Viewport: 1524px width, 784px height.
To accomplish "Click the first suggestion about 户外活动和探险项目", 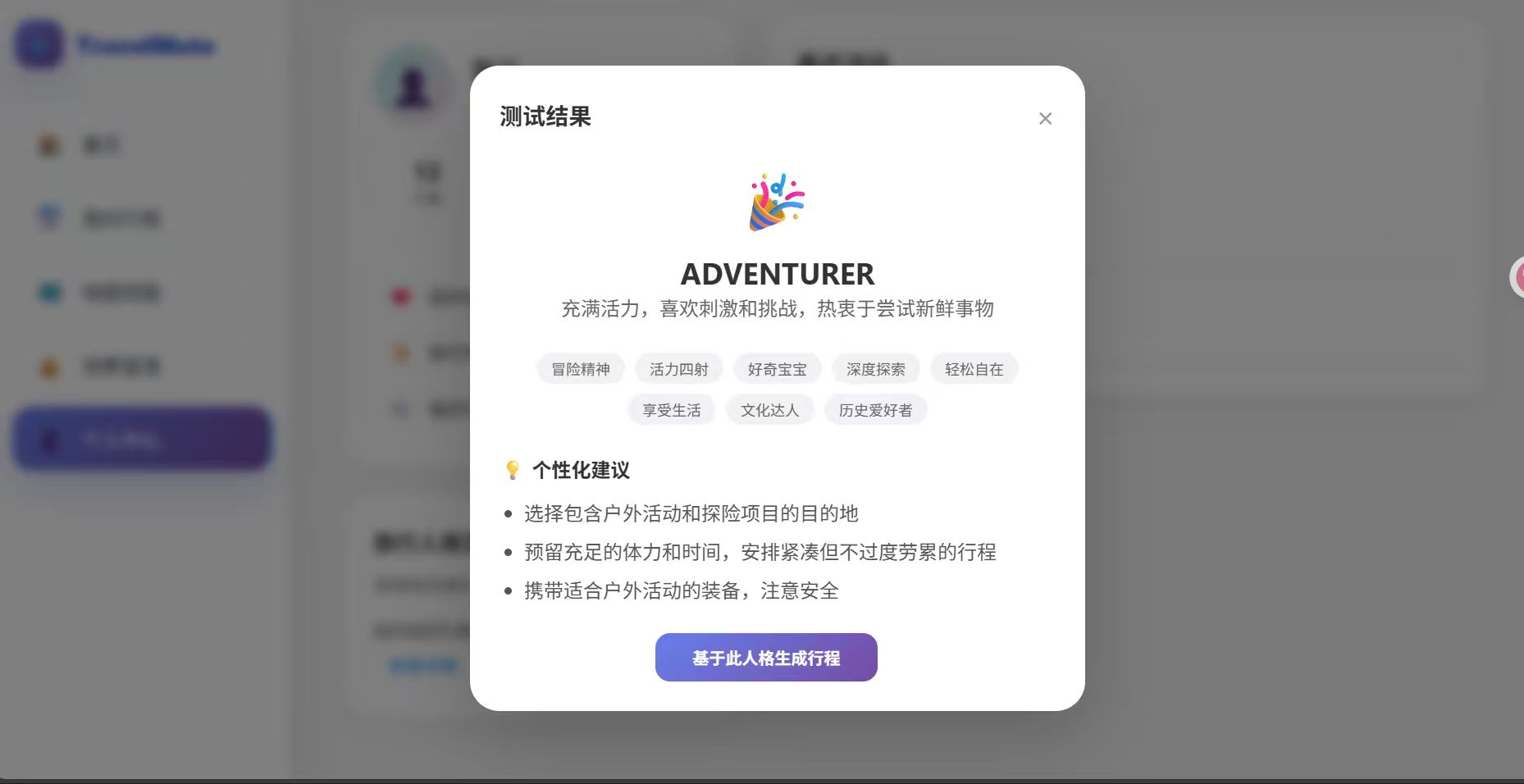I will click(x=691, y=513).
